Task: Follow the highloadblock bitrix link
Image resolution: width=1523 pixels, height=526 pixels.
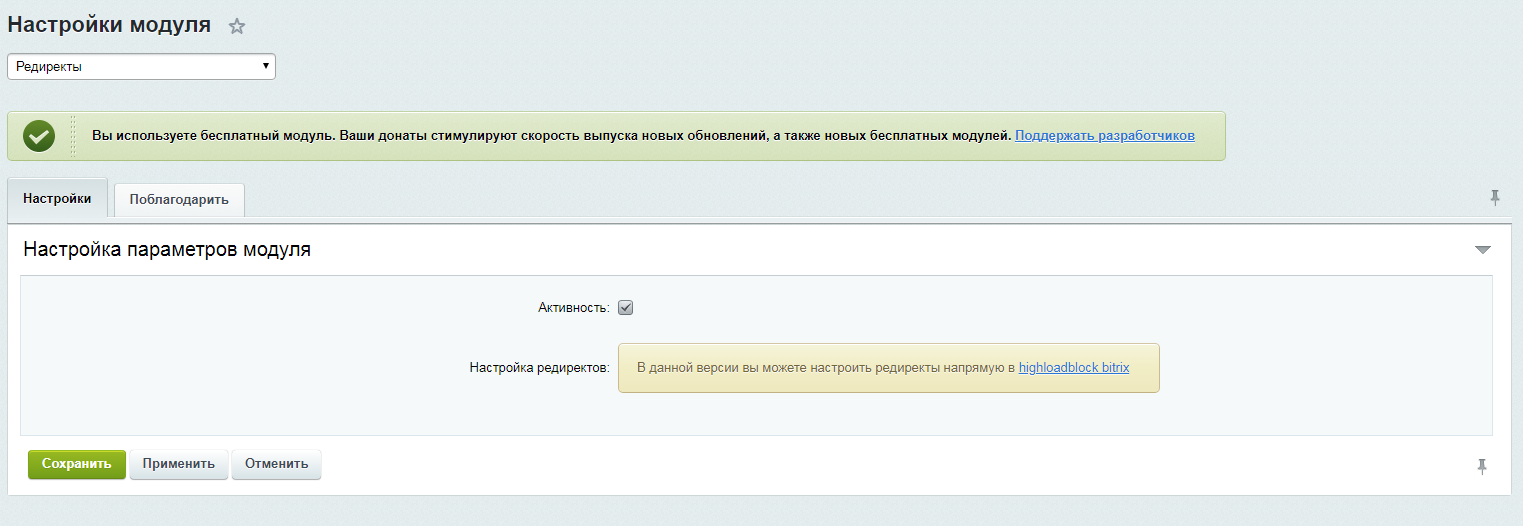Action: click(x=1073, y=368)
